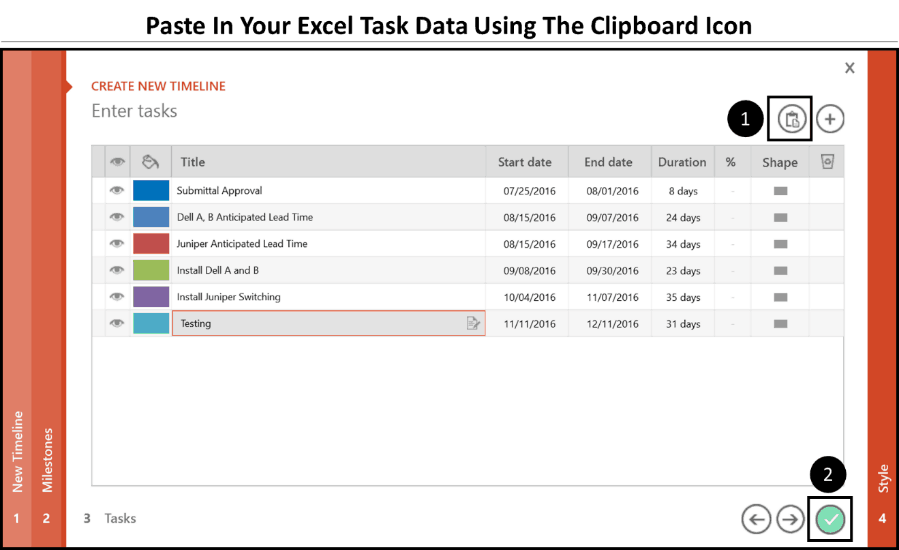Toggle visibility of Install Dell A and B
This screenshot has width=899, height=550.
[x=117, y=270]
